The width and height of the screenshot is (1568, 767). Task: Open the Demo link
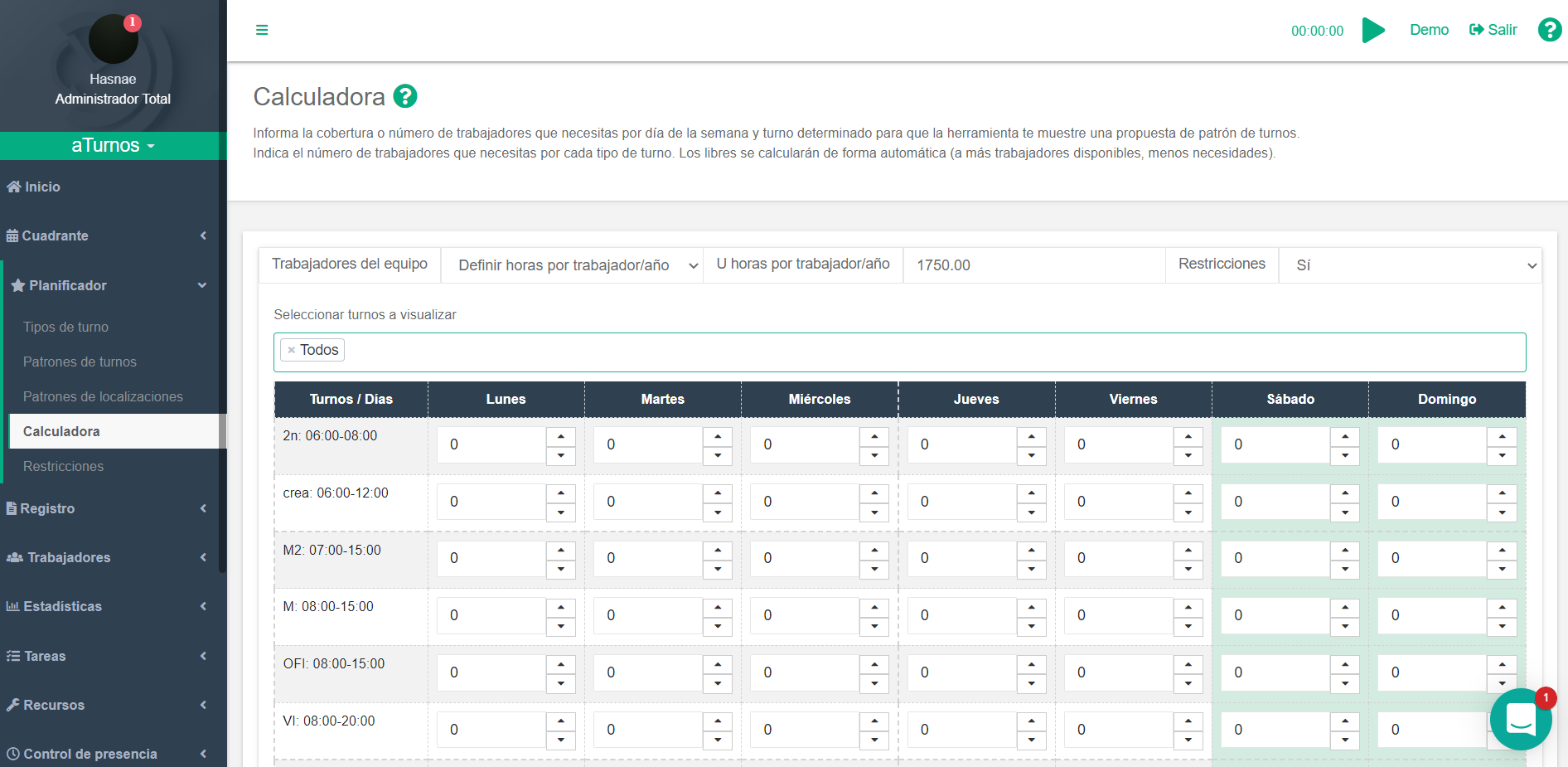1429,30
